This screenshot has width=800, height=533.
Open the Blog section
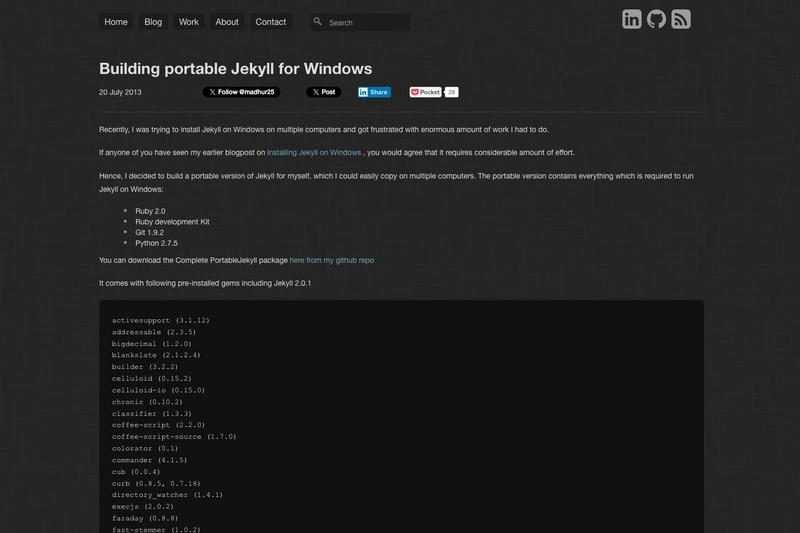coord(153,22)
